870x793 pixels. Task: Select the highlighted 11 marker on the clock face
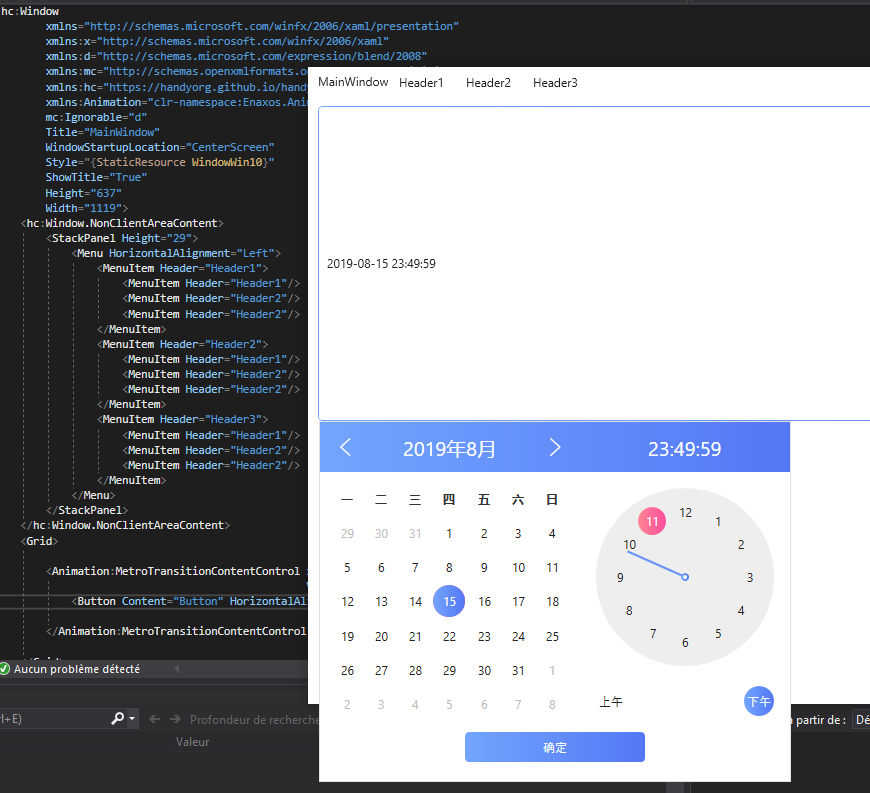(651, 520)
